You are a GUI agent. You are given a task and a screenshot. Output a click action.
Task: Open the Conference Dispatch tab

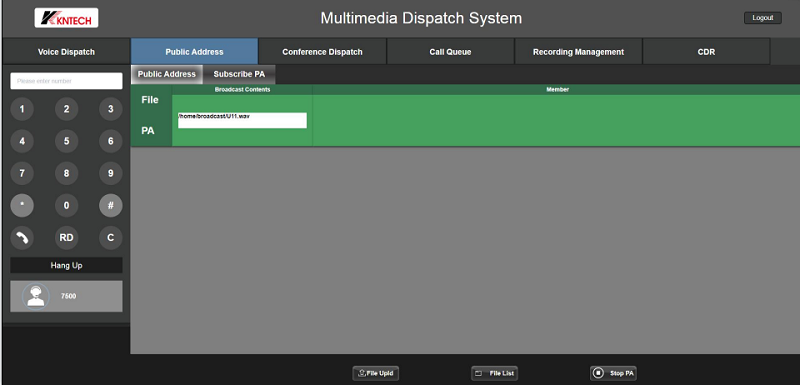pyautogui.click(x=322, y=52)
